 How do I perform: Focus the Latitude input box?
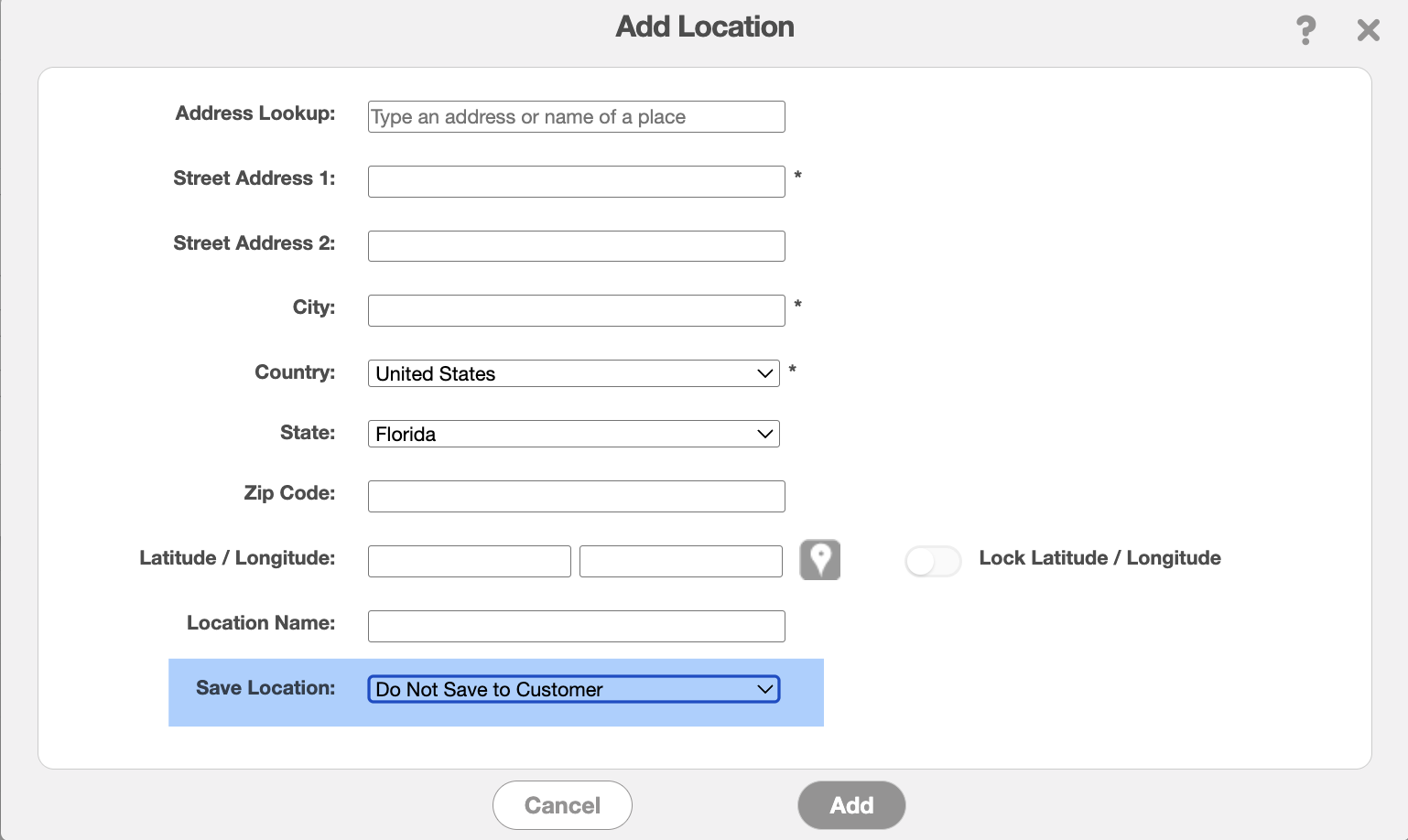pyautogui.click(x=470, y=561)
